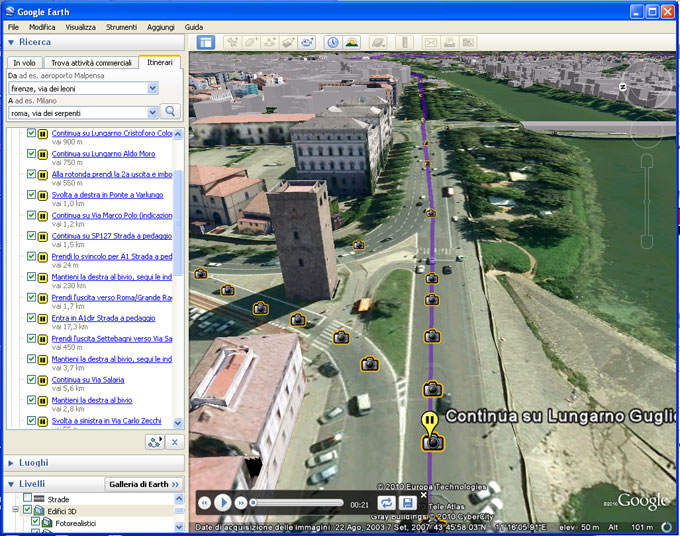Click the Add Placemark toolbar icon
The width and height of the screenshot is (680, 536).
pyautogui.click(x=233, y=42)
